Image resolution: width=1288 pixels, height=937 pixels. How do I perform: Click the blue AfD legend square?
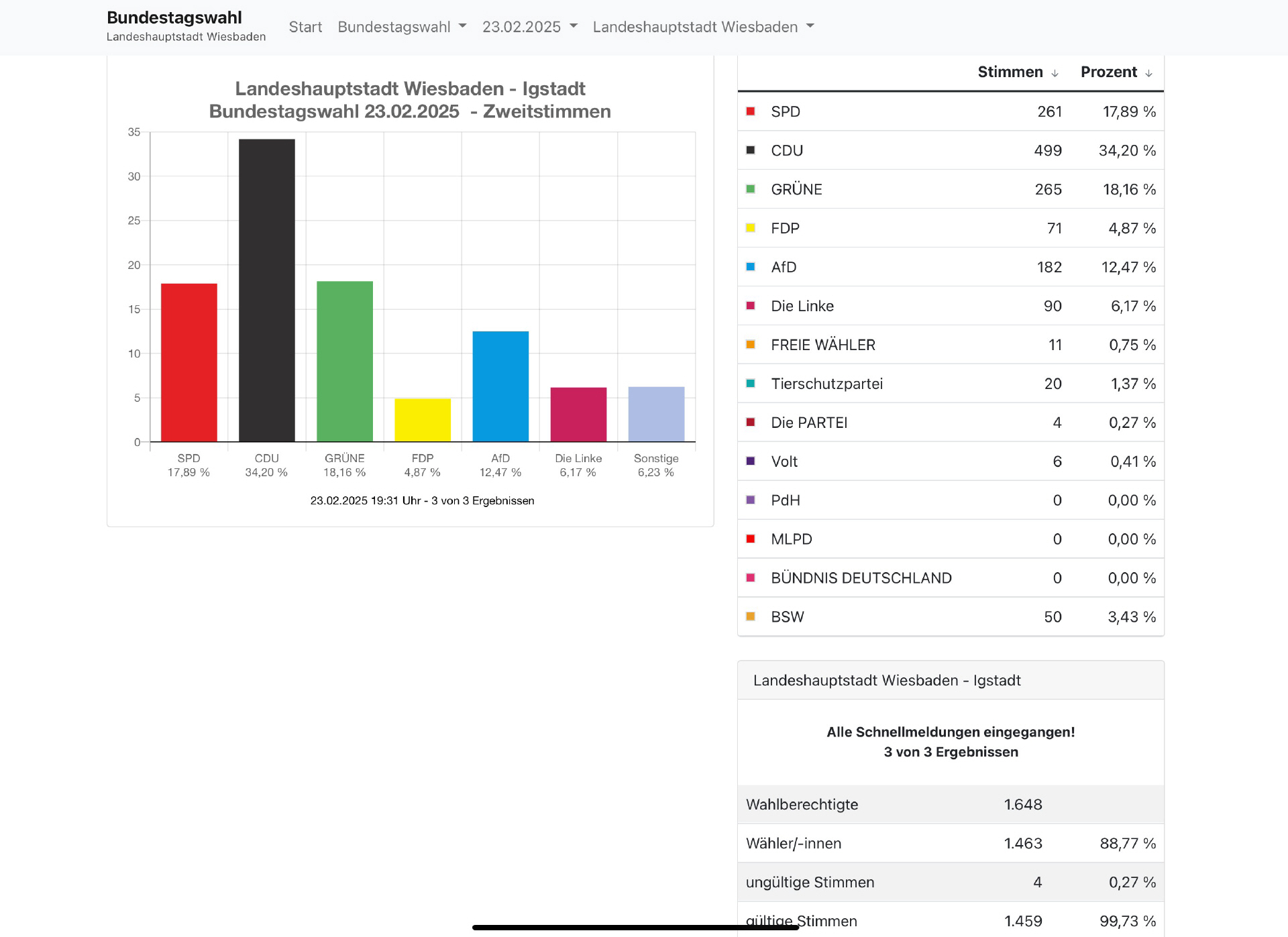[x=751, y=267]
